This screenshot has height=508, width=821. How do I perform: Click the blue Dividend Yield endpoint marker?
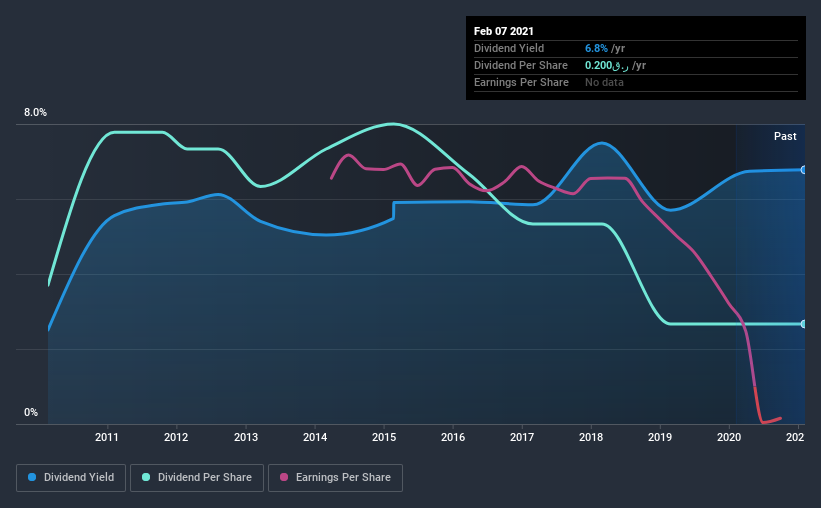(x=804, y=170)
